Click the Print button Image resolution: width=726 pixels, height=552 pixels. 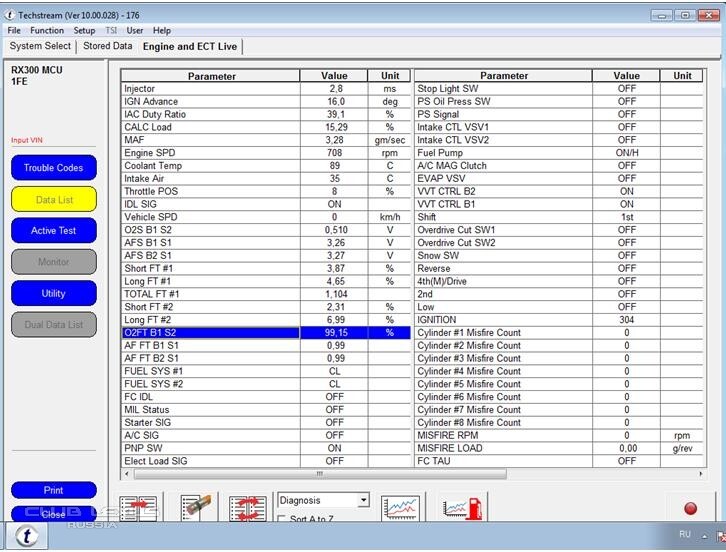pos(54,491)
